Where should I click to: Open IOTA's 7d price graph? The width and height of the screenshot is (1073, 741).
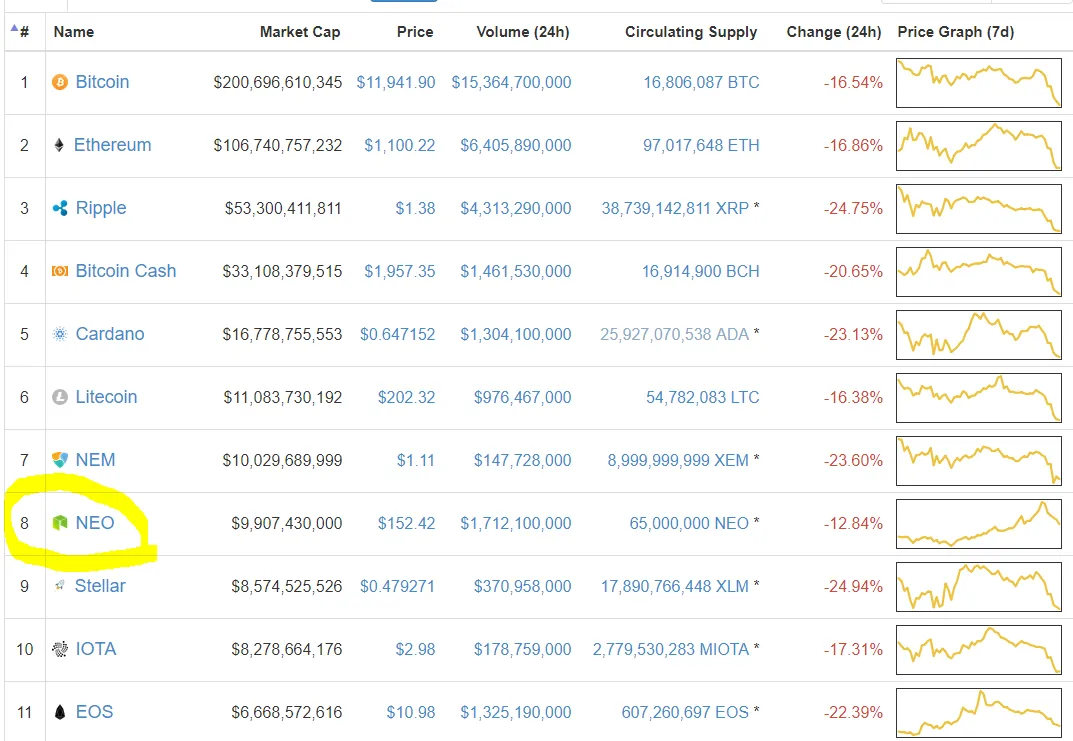pos(979,649)
